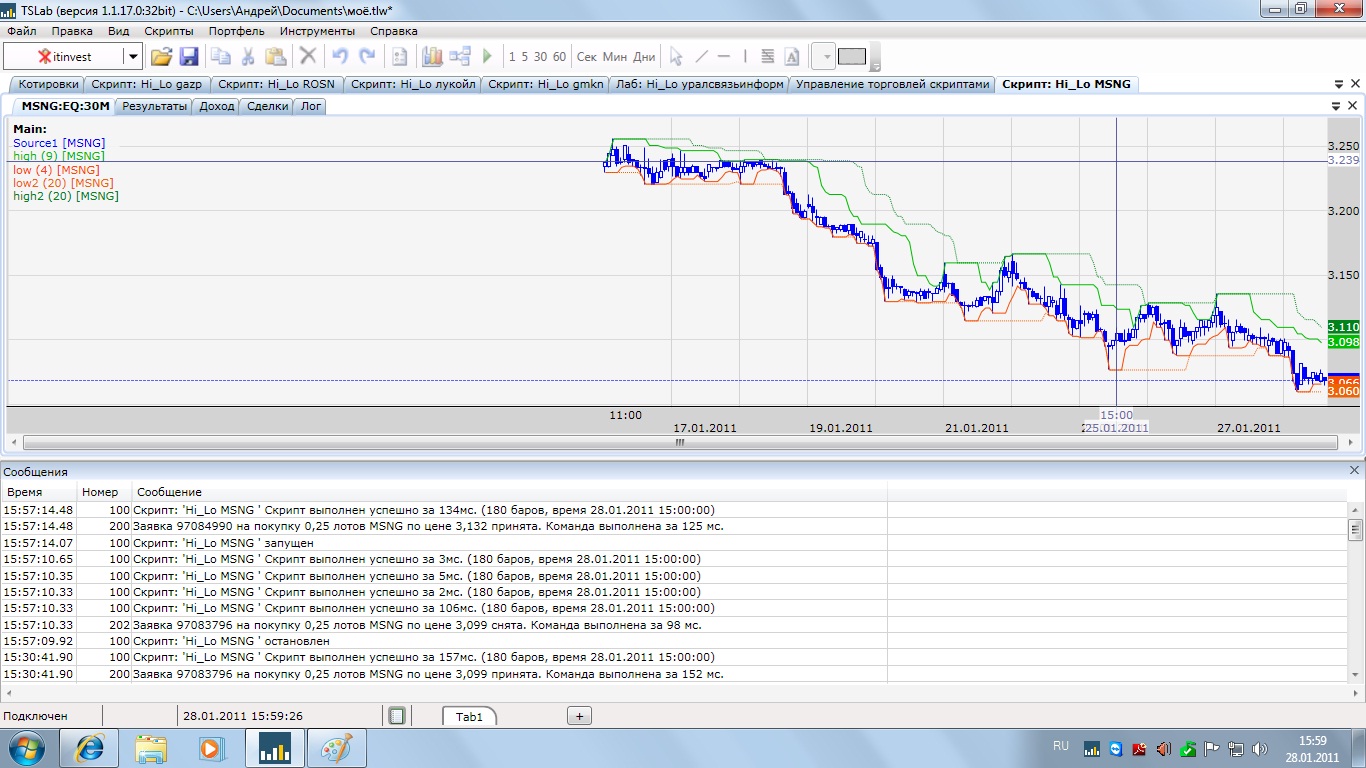Select the arrow cursor tool
The image size is (1366, 768).
[676, 57]
